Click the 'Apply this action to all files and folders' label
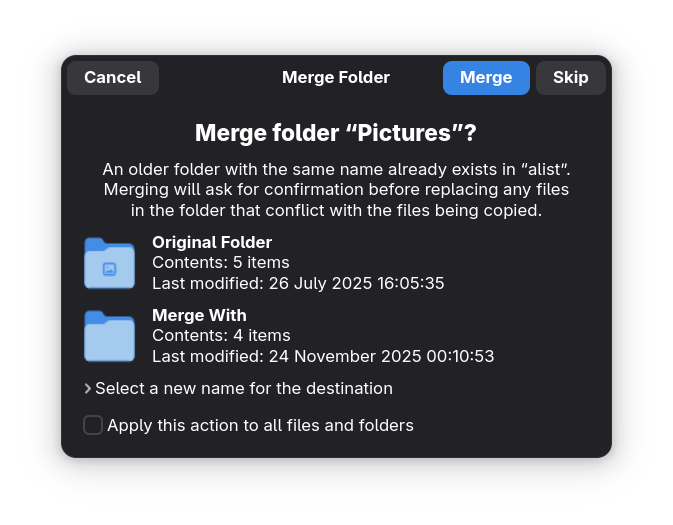 pyautogui.click(x=260, y=425)
